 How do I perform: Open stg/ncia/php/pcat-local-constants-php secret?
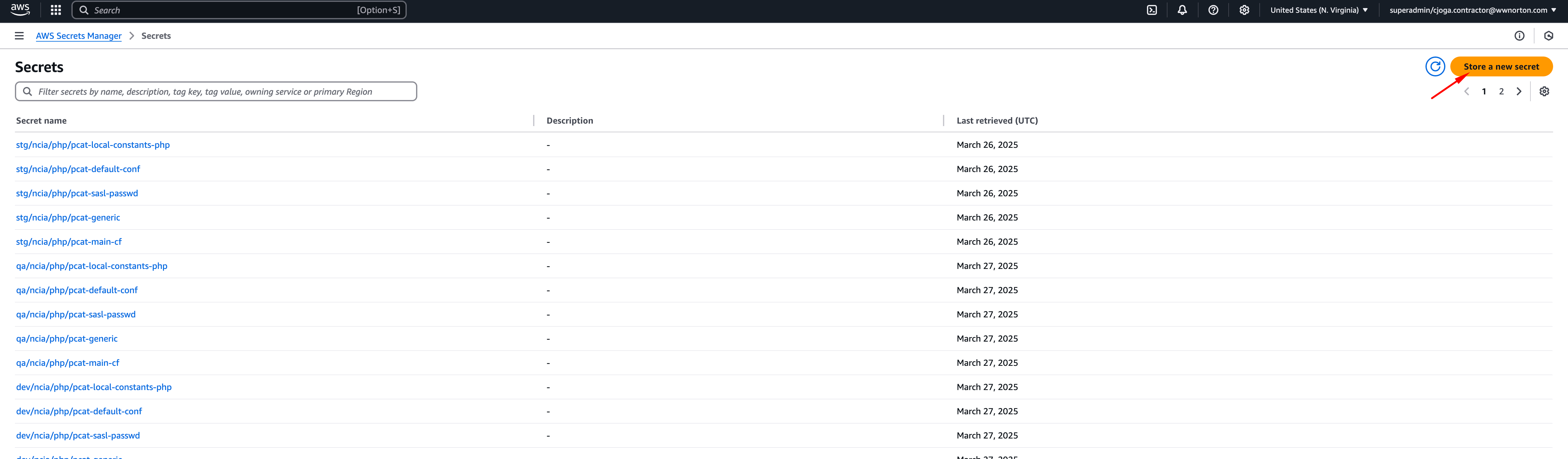[x=93, y=145]
